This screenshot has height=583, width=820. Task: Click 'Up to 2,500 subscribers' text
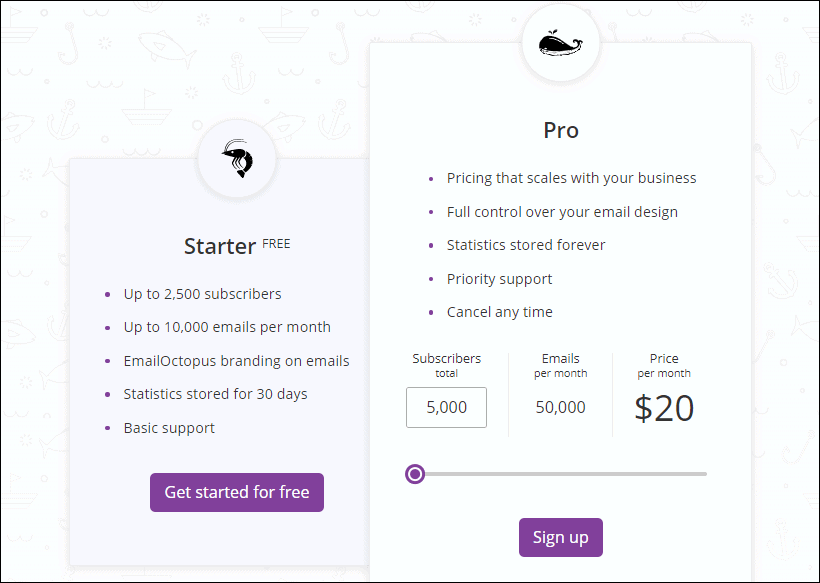click(202, 294)
